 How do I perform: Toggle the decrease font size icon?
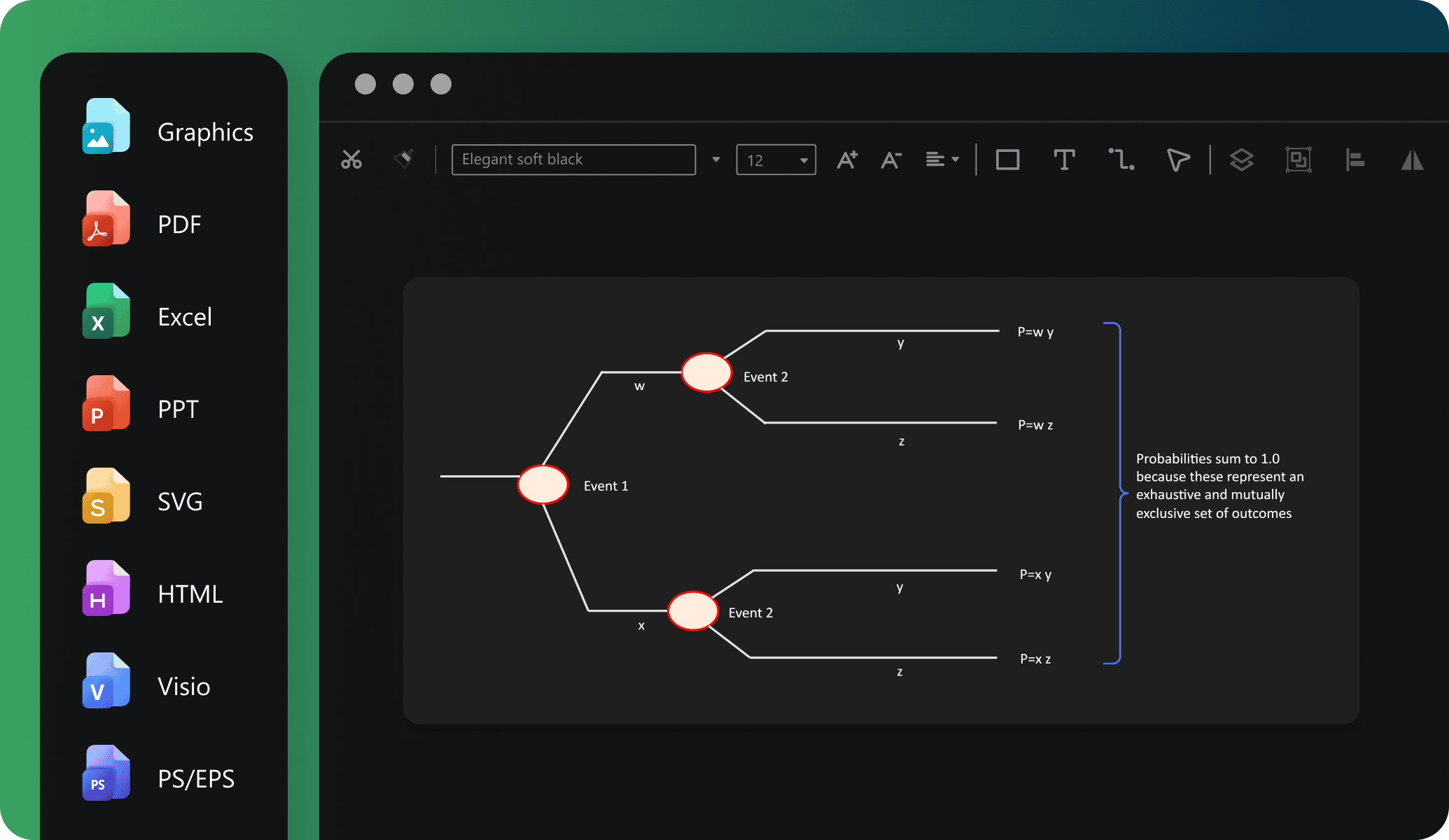tap(891, 159)
